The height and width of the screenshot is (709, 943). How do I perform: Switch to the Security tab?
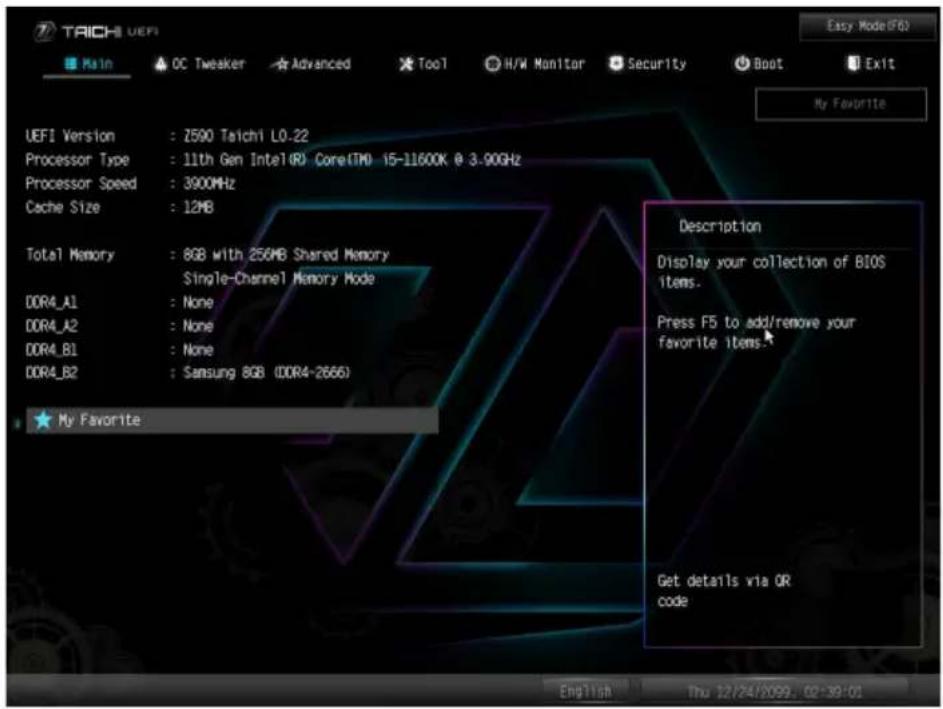click(648, 64)
